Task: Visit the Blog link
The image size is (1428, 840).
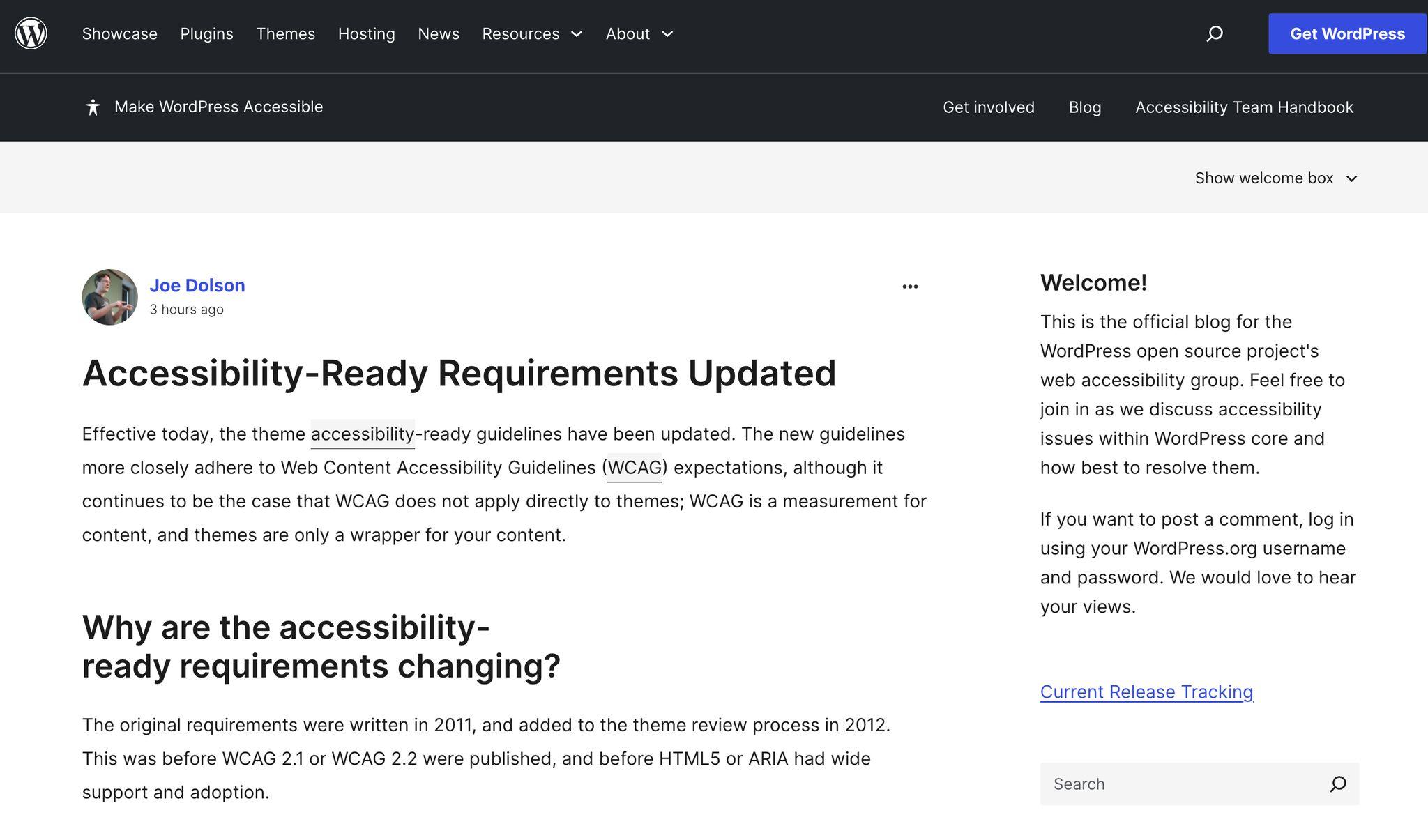Action: coord(1085,107)
